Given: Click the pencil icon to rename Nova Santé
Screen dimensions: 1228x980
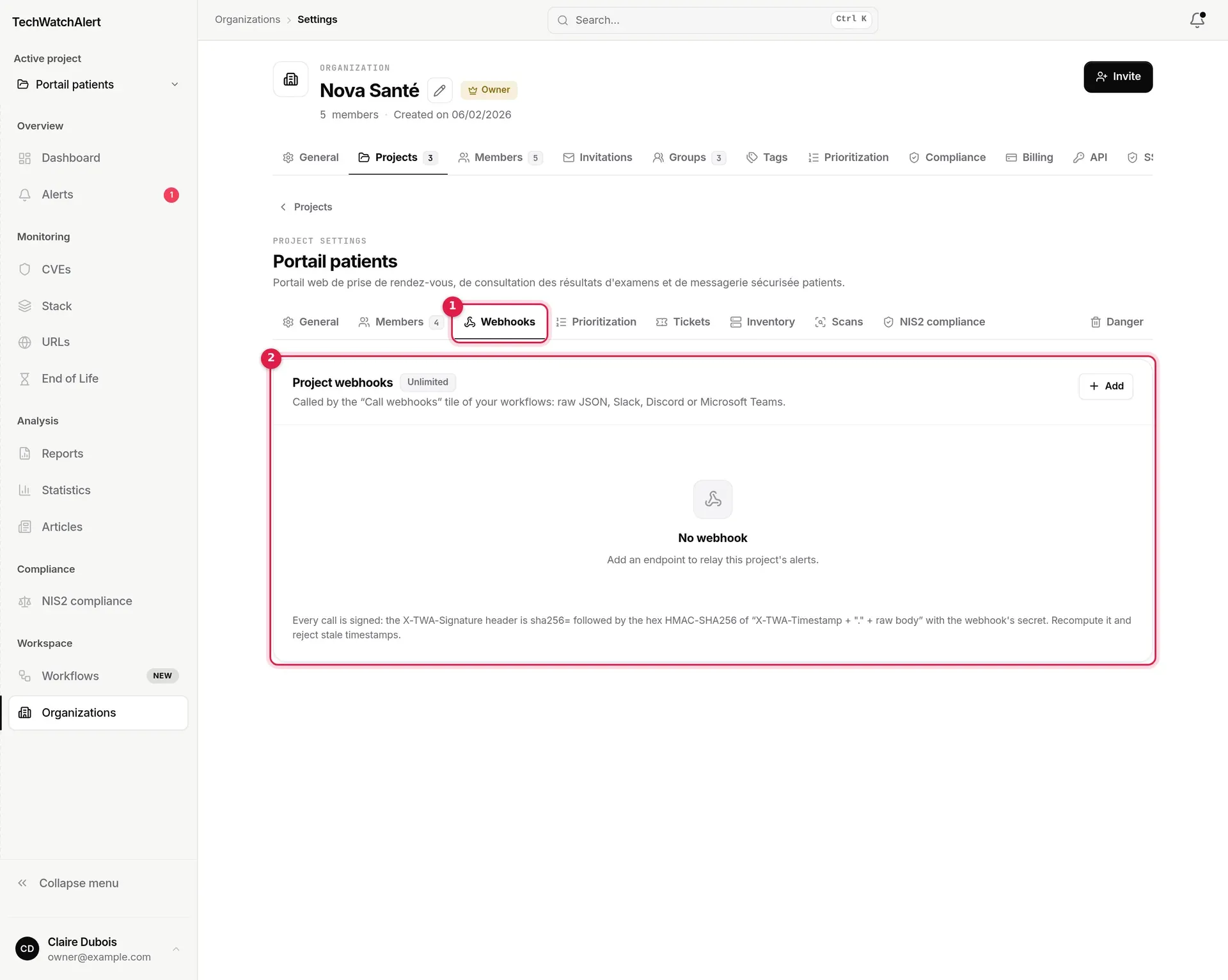Looking at the screenshot, I should (x=439, y=90).
